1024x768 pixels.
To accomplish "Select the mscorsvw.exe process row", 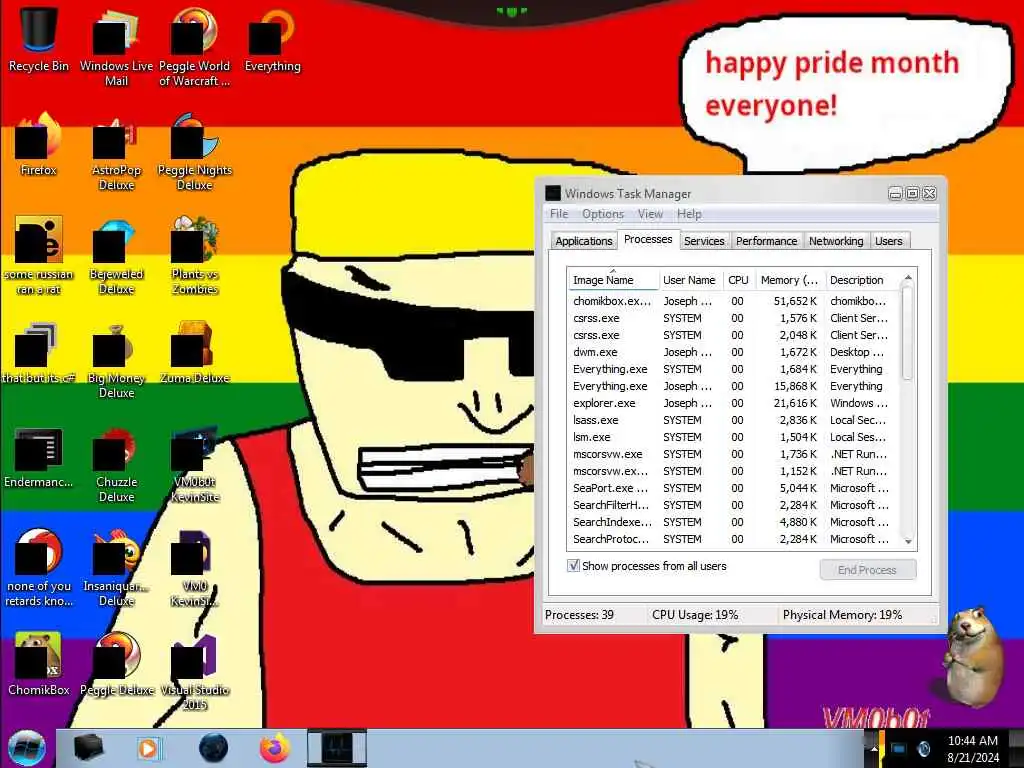I will click(734, 454).
